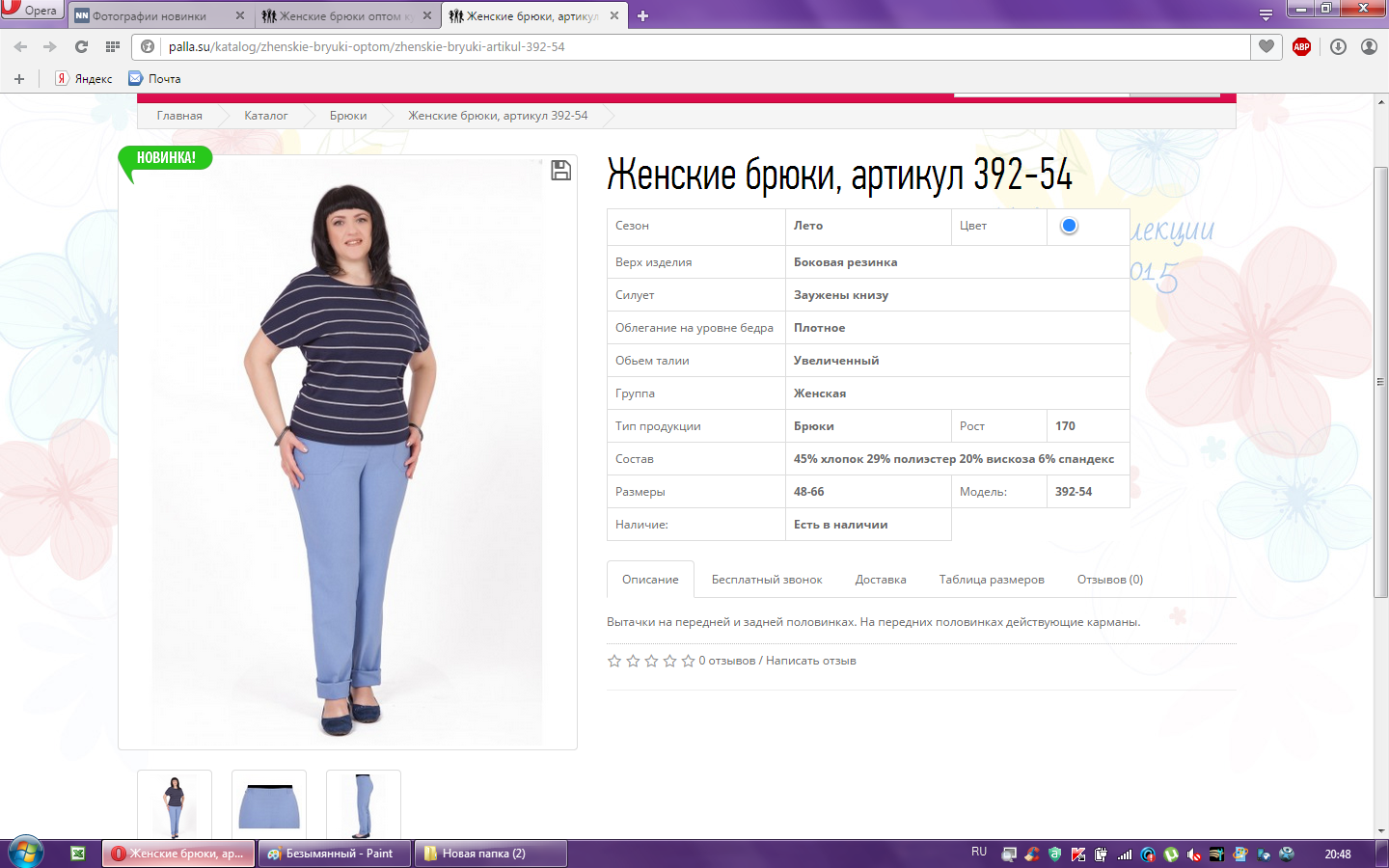Go forward to the next page
Viewport: 1389px width, 868px height.
click(x=50, y=46)
